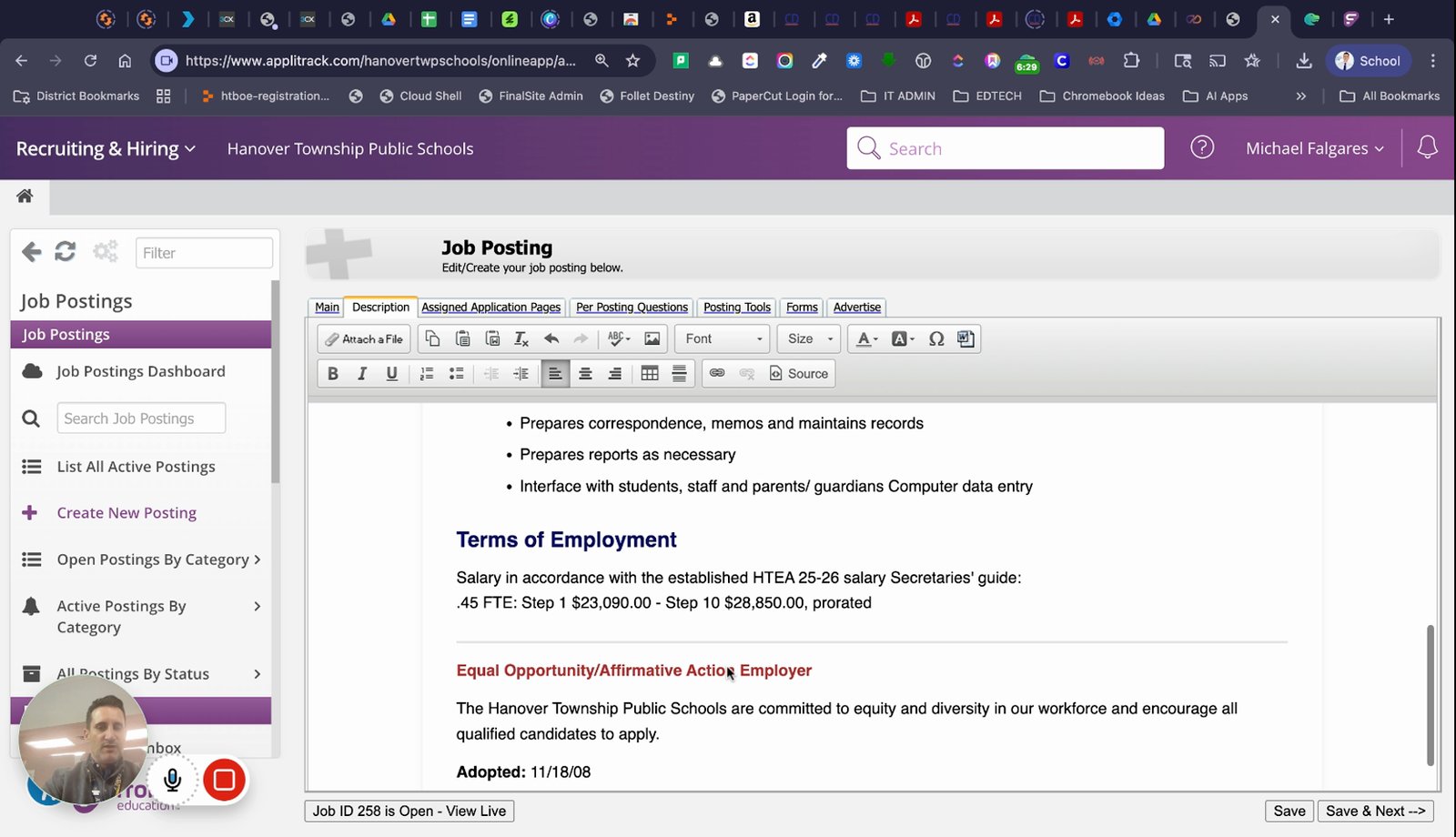Remove formatting with the Tx icon

coord(521,339)
